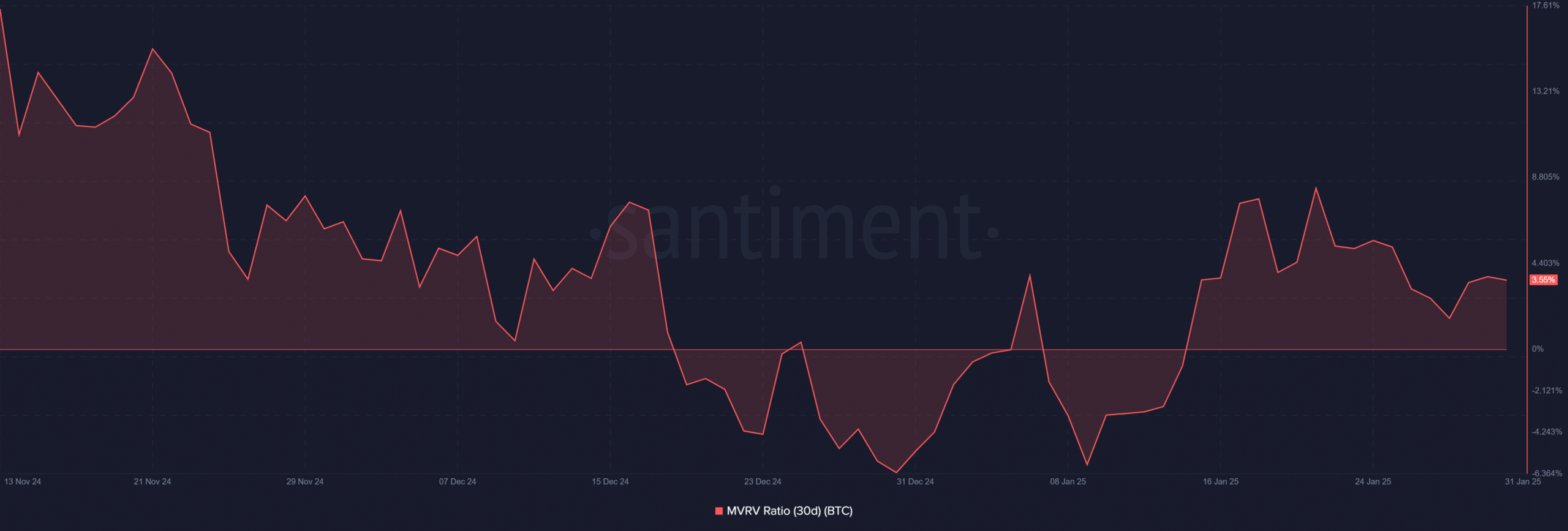Click the current value badge 3.55%
1568x531 pixels.
coord(1543,280)
